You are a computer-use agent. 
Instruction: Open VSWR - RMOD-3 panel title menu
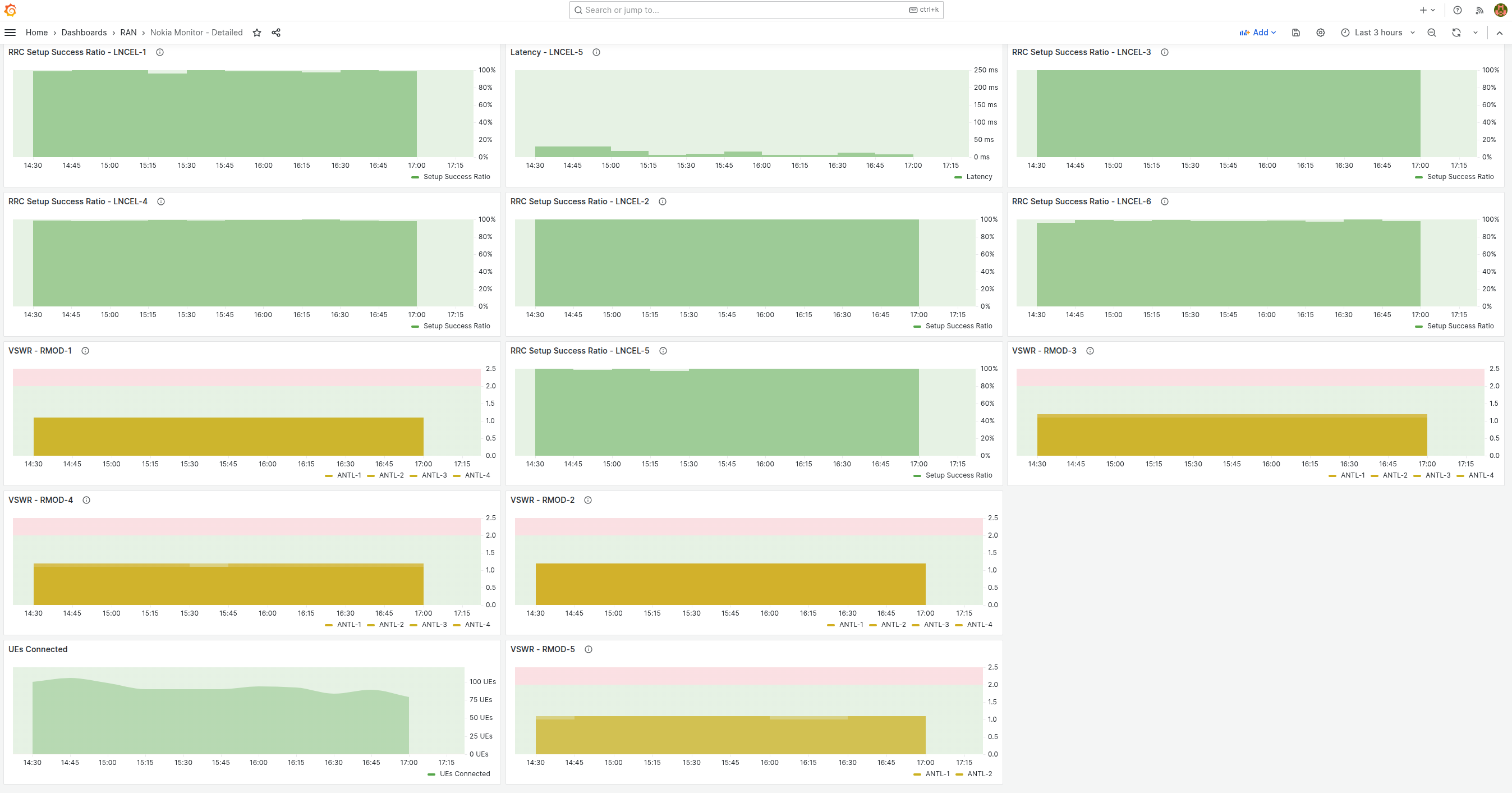[1044, 350]
